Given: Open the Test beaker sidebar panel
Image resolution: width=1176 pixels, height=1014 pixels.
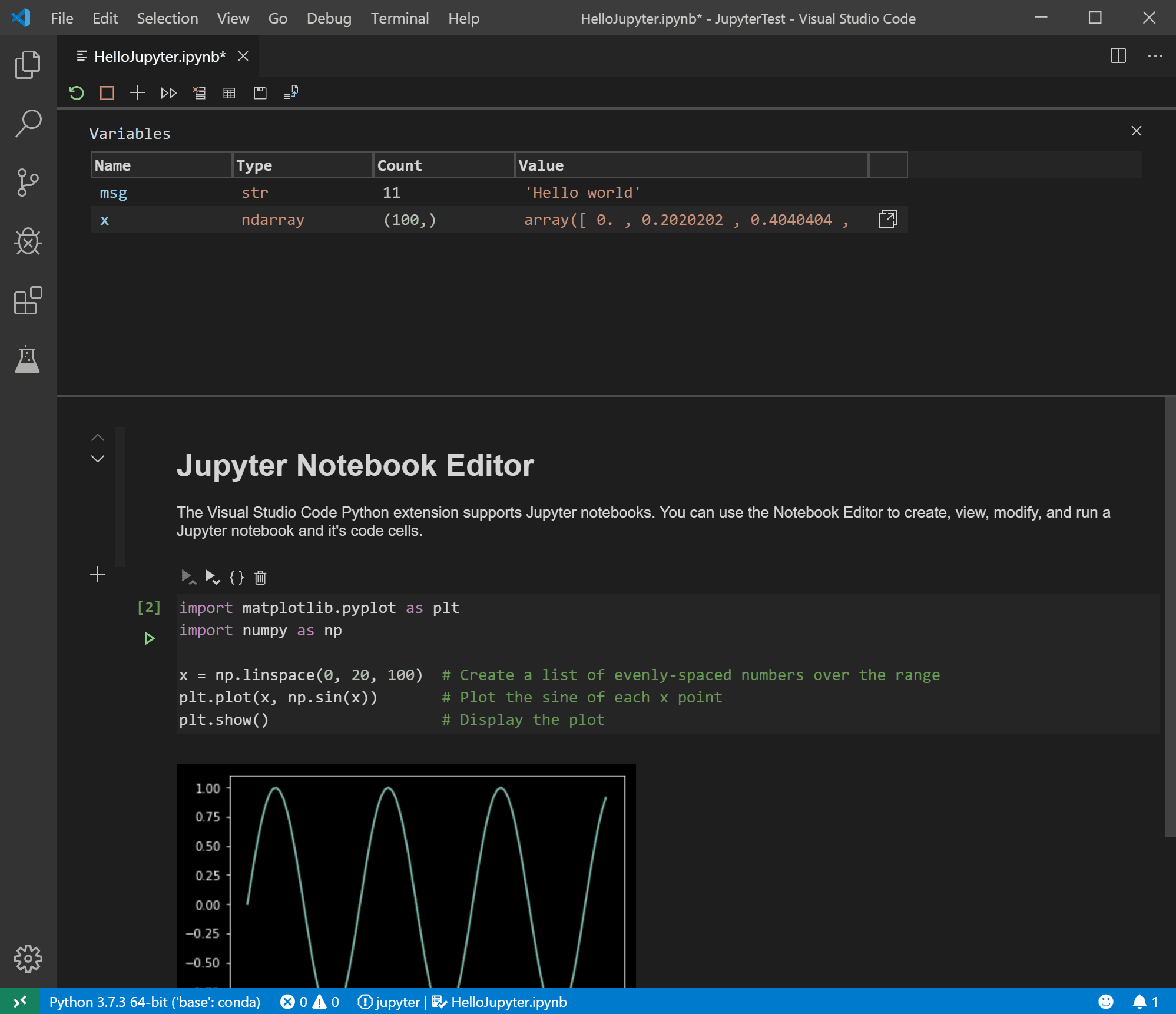Looking at the screenshot, I should pos(27,360).
